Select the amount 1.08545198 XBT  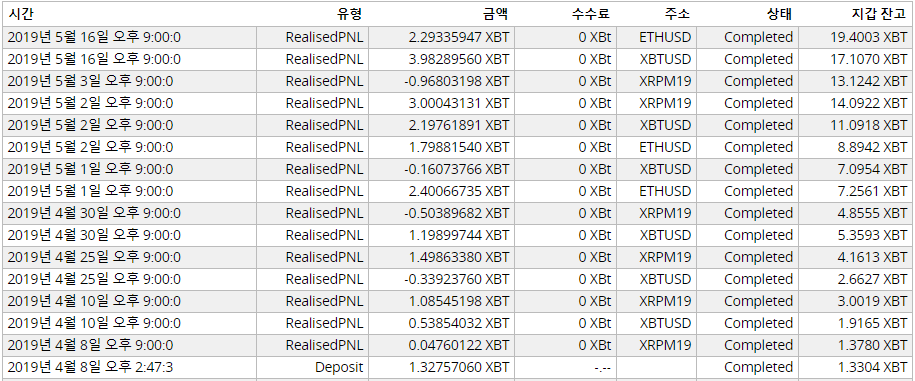tap(459, 302)
